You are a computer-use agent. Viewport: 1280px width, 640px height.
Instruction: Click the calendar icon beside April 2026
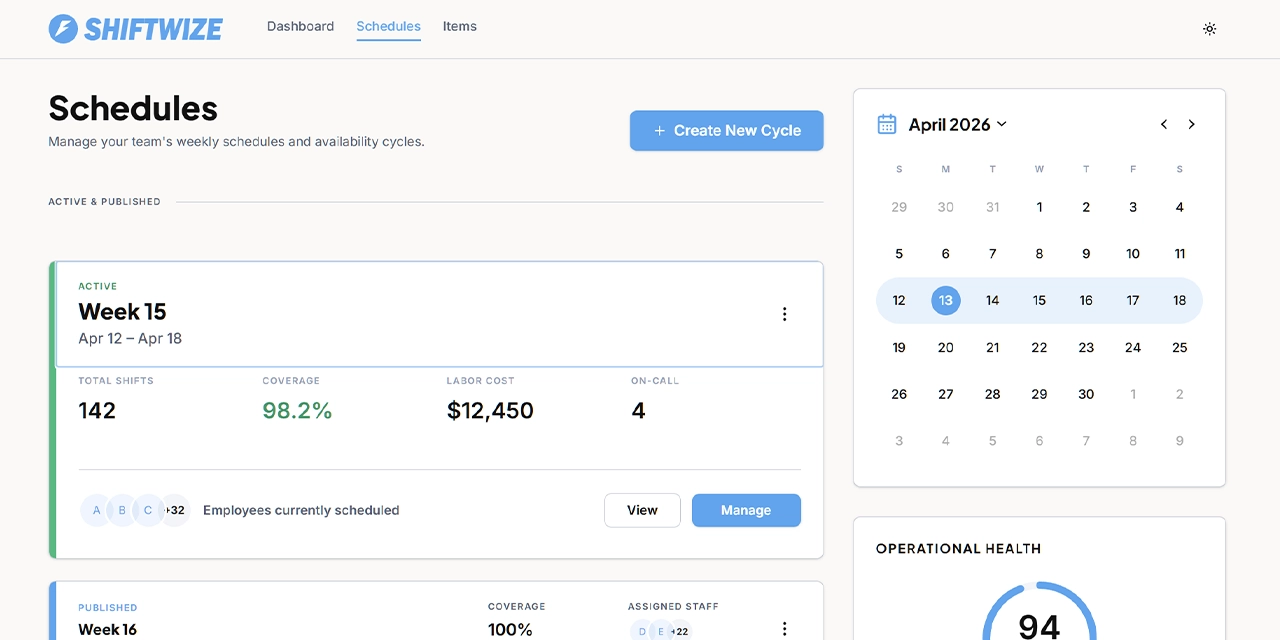[x=887, y=124]
